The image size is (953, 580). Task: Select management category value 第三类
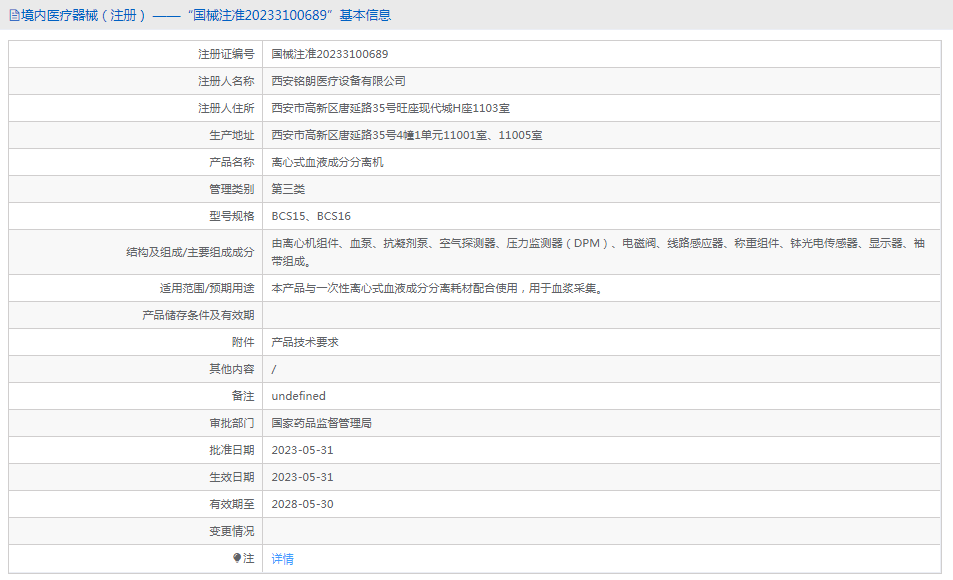(x=288, y=189)
